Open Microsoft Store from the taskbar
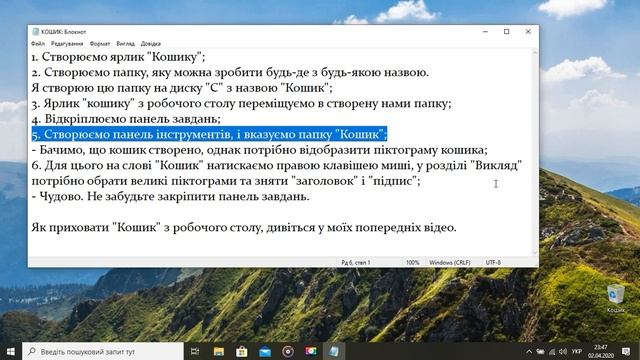 tap(242, 351)
